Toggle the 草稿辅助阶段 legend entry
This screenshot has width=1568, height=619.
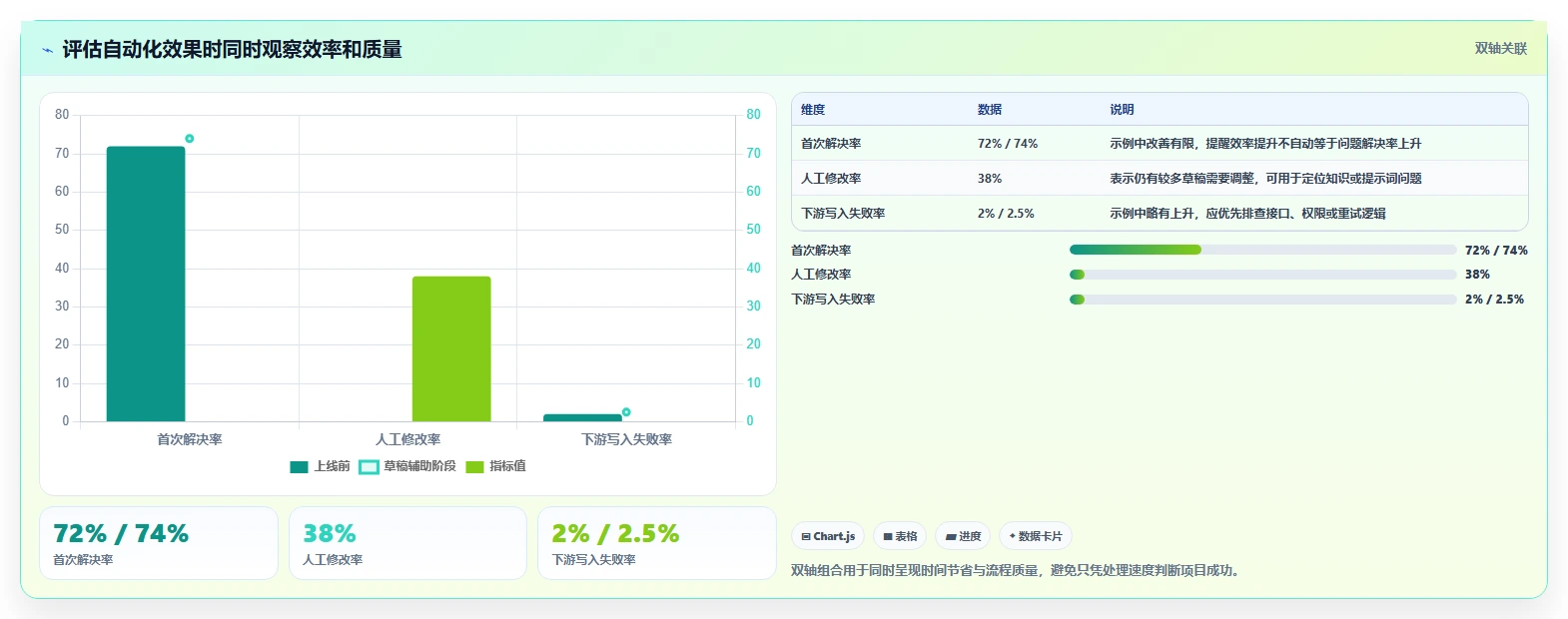407,466
